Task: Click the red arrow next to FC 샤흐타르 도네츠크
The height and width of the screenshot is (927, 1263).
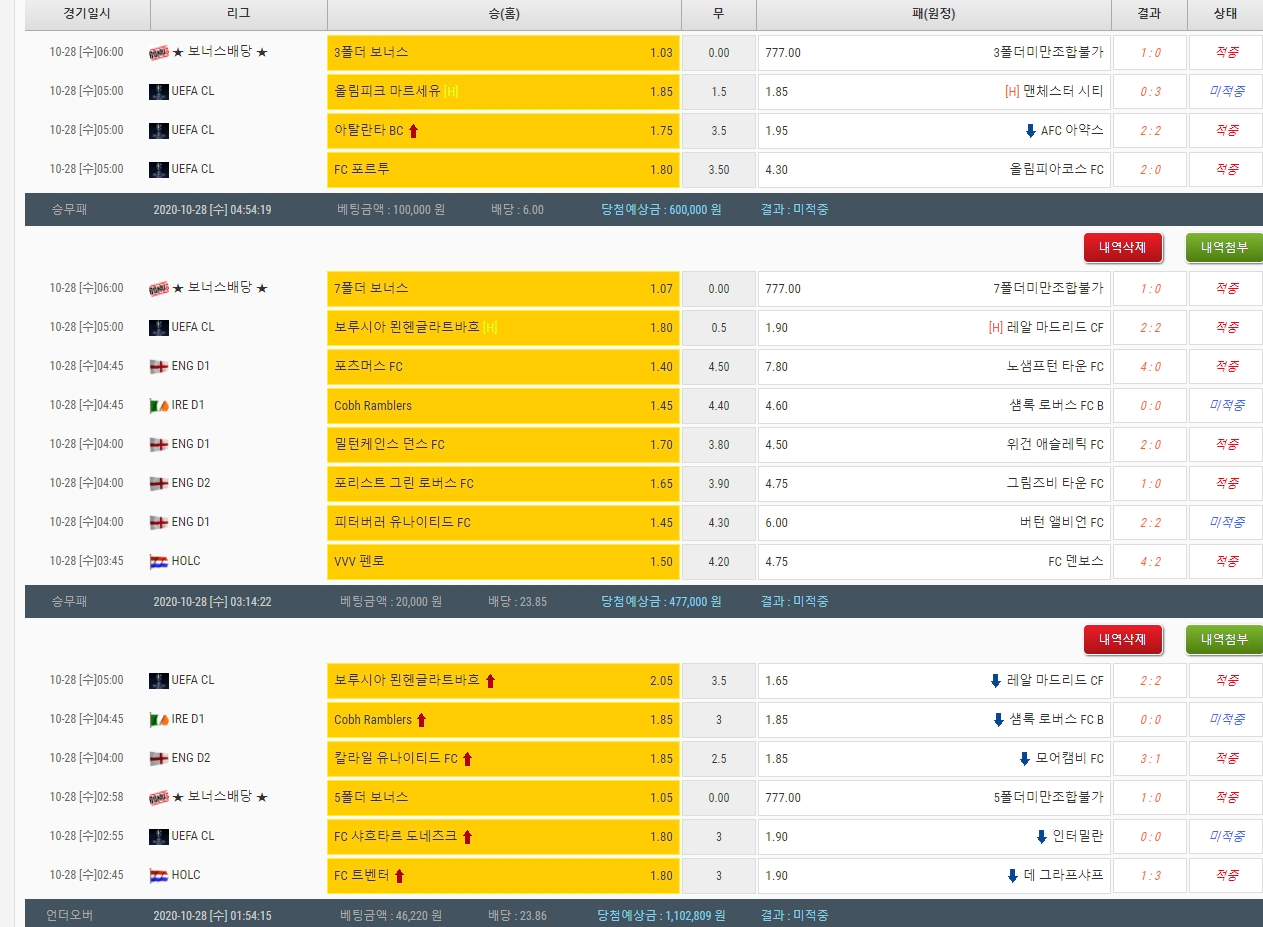Action: pos(467,837)
